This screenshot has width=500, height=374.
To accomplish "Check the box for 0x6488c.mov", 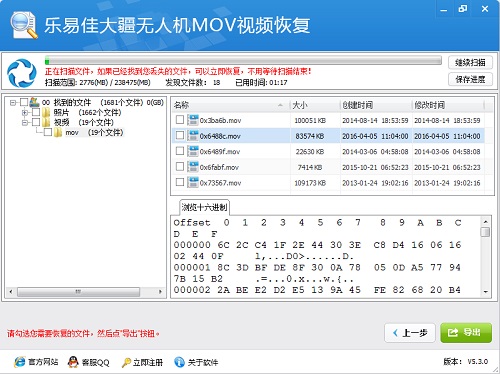I will pos(180,135).
